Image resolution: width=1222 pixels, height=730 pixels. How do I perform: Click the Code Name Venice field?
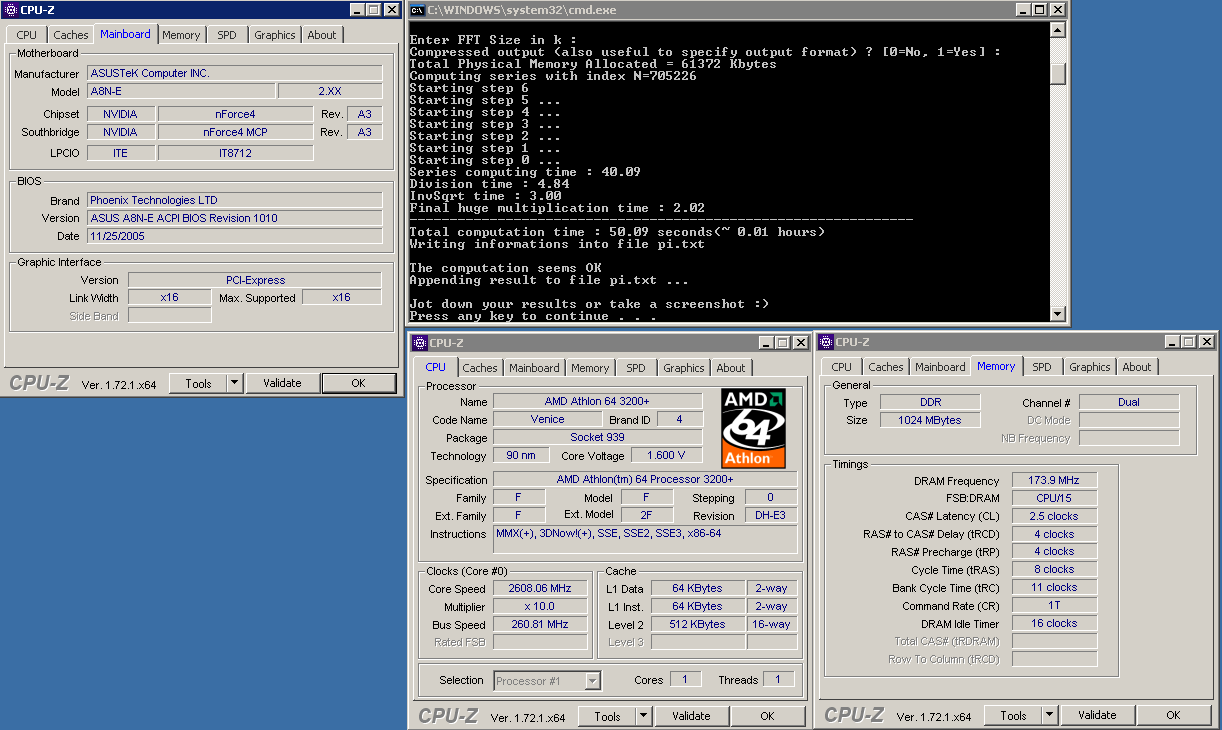548,420
